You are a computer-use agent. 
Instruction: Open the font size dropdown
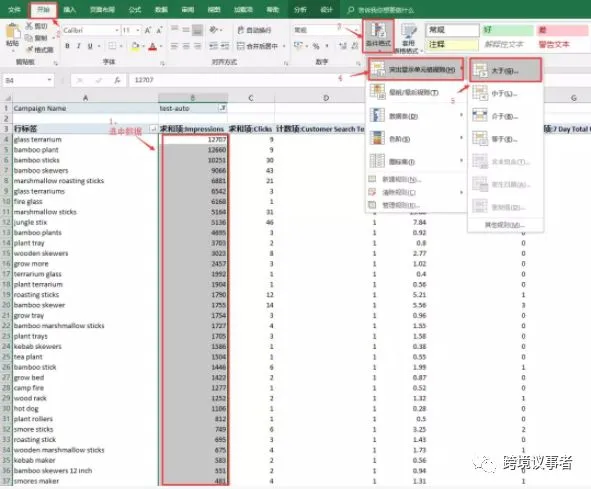138,30
